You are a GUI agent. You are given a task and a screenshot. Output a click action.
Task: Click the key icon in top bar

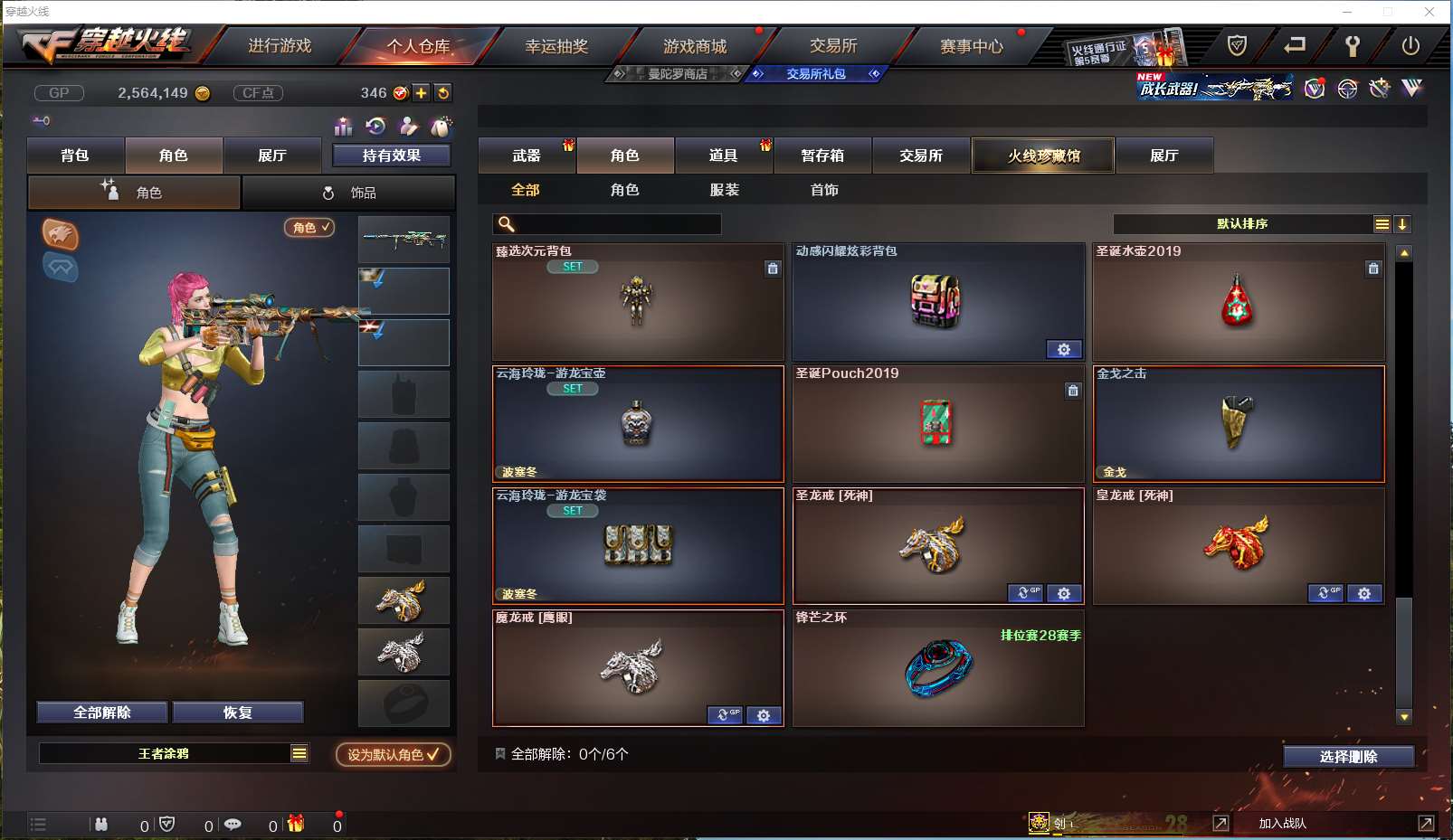tap(1353, 45)
